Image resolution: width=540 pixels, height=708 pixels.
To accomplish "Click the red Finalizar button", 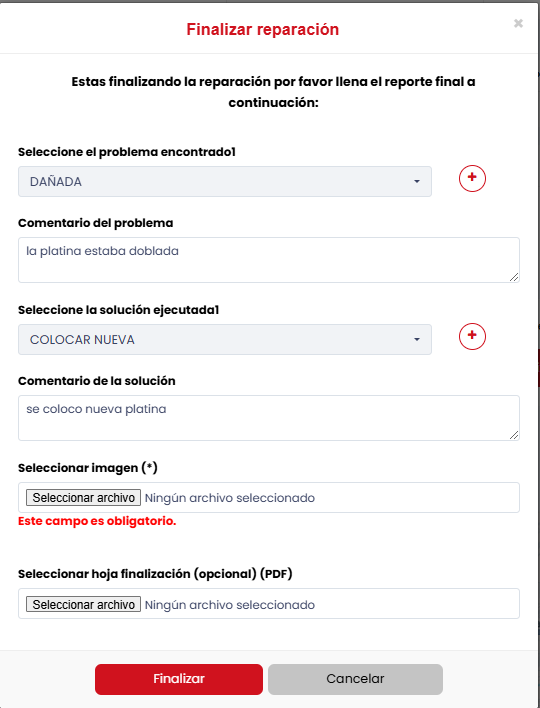I will pos(179,679).
